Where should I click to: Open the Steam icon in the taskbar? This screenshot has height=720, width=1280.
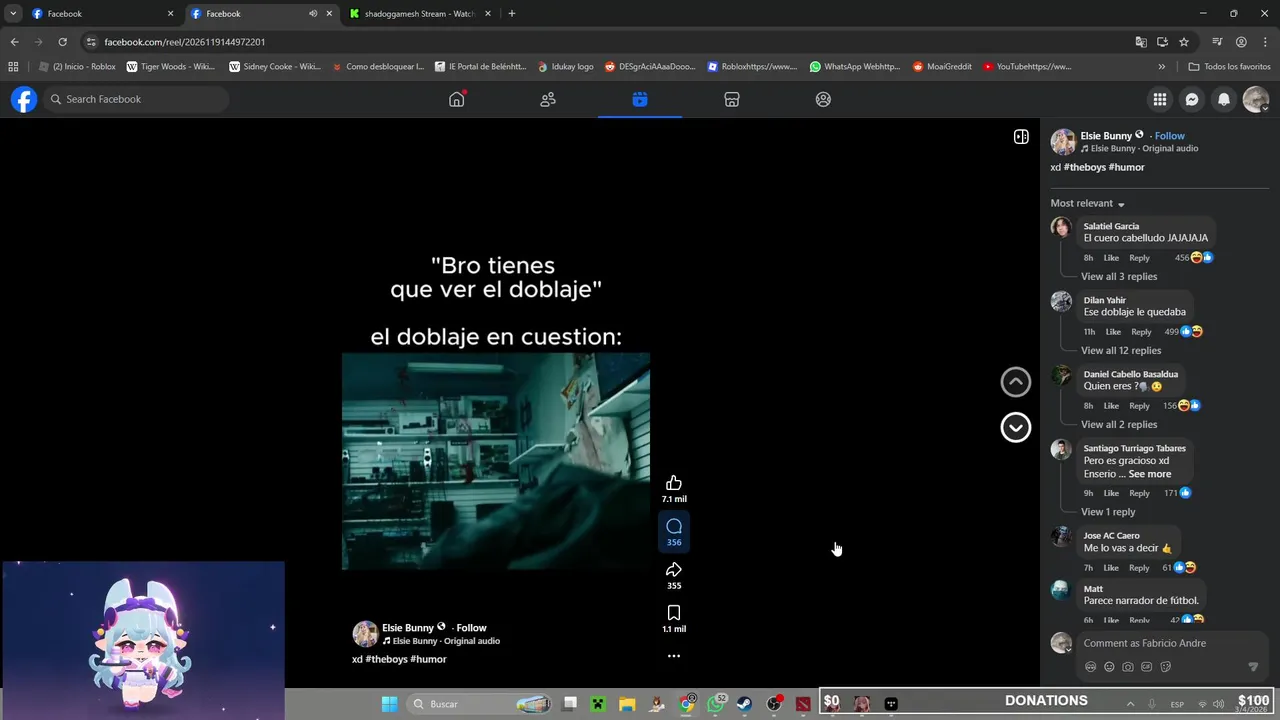click(x=745, y=704)
